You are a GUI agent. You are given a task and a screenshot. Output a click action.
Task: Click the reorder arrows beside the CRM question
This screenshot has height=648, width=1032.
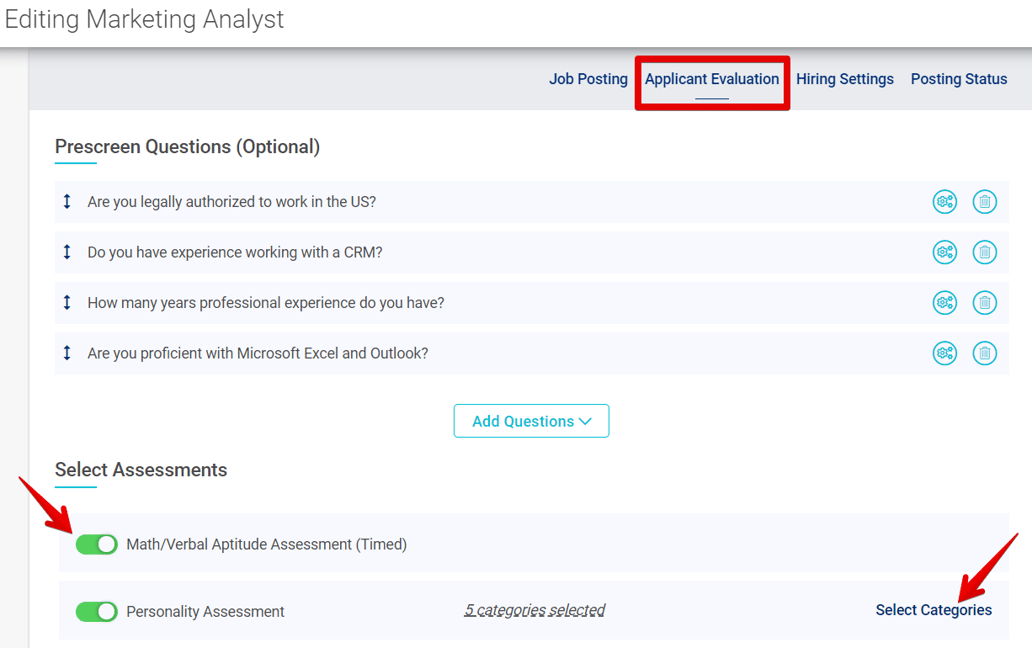pyautogui.click(x=67, y=252)
